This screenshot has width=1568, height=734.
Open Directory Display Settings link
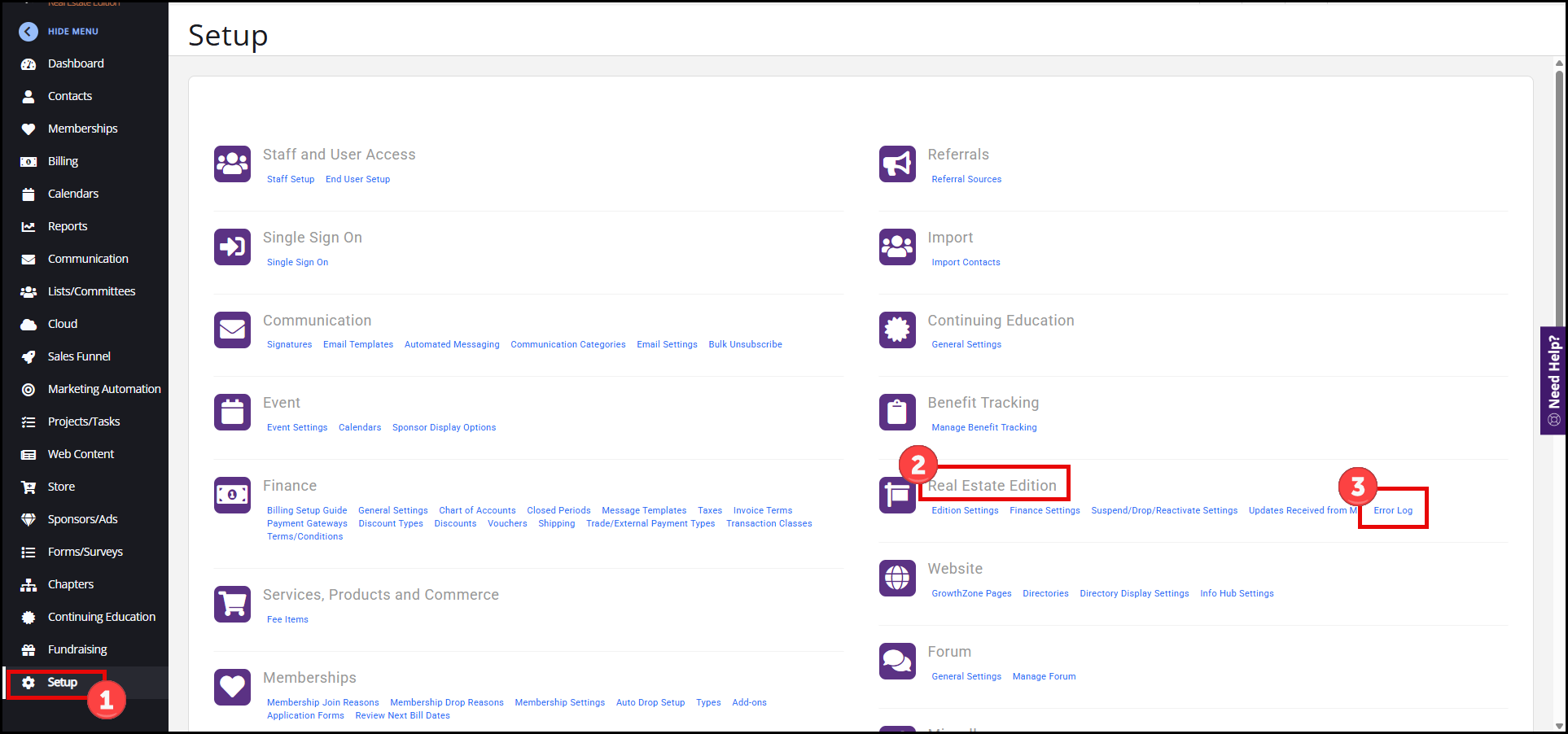pos(1134,593)
